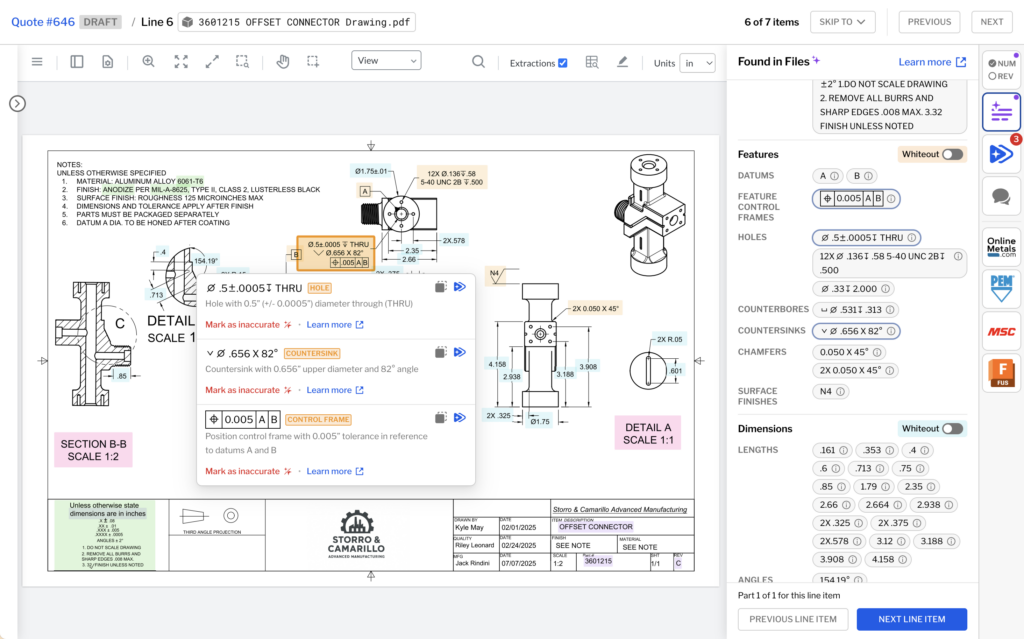The image size is (1024, 639).
Task: Click the blue arrow icon for COUNTERSINK entry
Action: tap(460, 352)
